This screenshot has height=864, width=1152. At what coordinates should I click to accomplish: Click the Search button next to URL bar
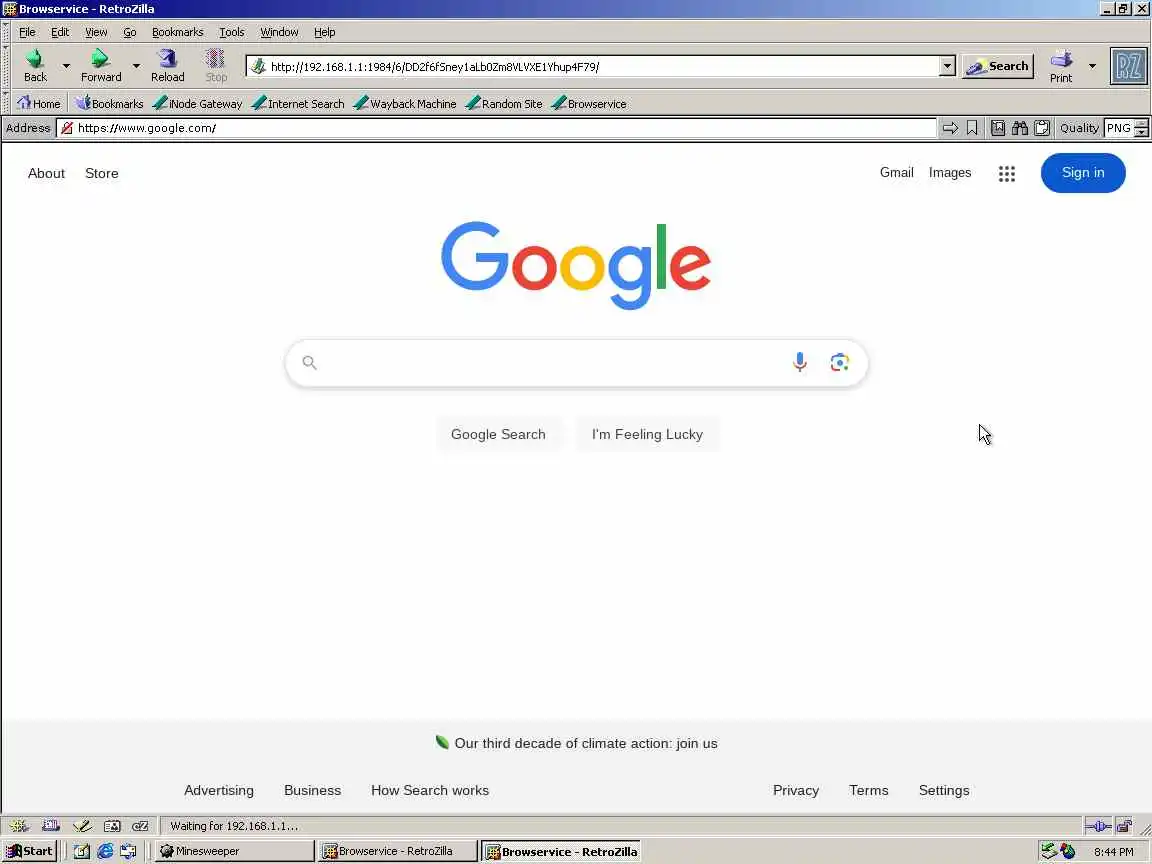997,66
